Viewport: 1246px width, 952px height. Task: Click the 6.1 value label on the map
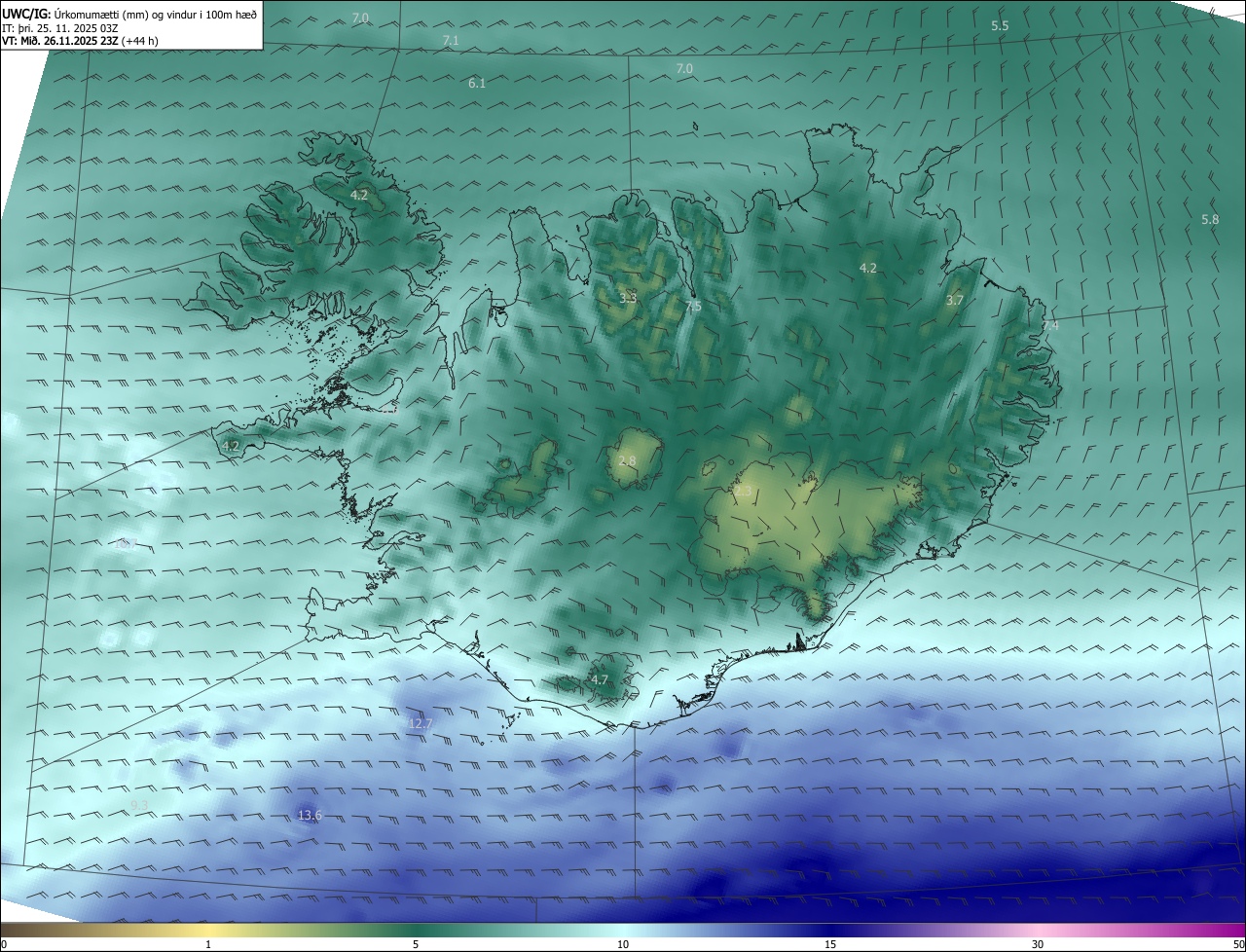[x=477, y=84]
